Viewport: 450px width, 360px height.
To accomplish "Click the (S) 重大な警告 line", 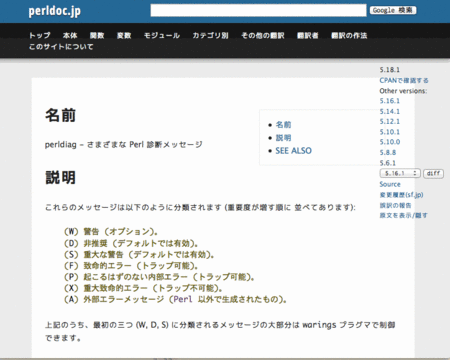I will click(139, 254).
